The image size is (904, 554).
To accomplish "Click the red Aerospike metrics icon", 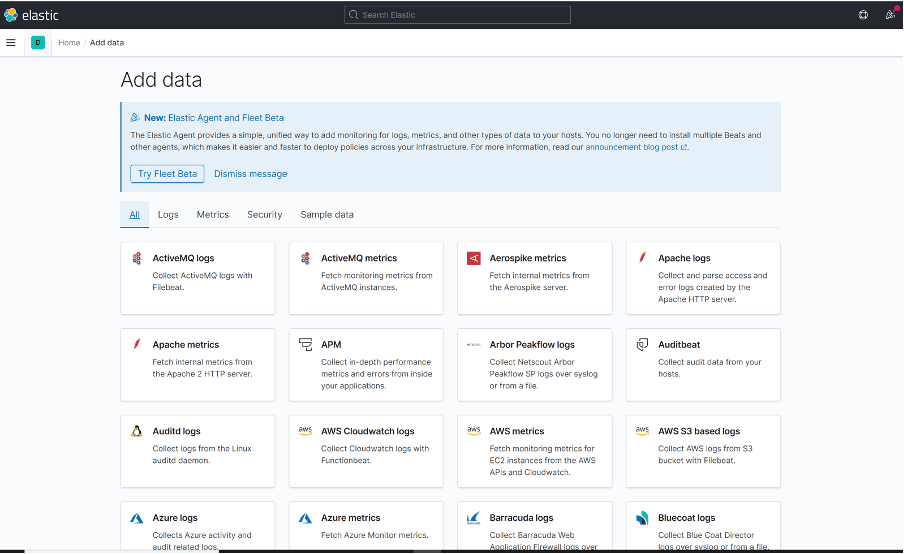I will tap(474, 258).
